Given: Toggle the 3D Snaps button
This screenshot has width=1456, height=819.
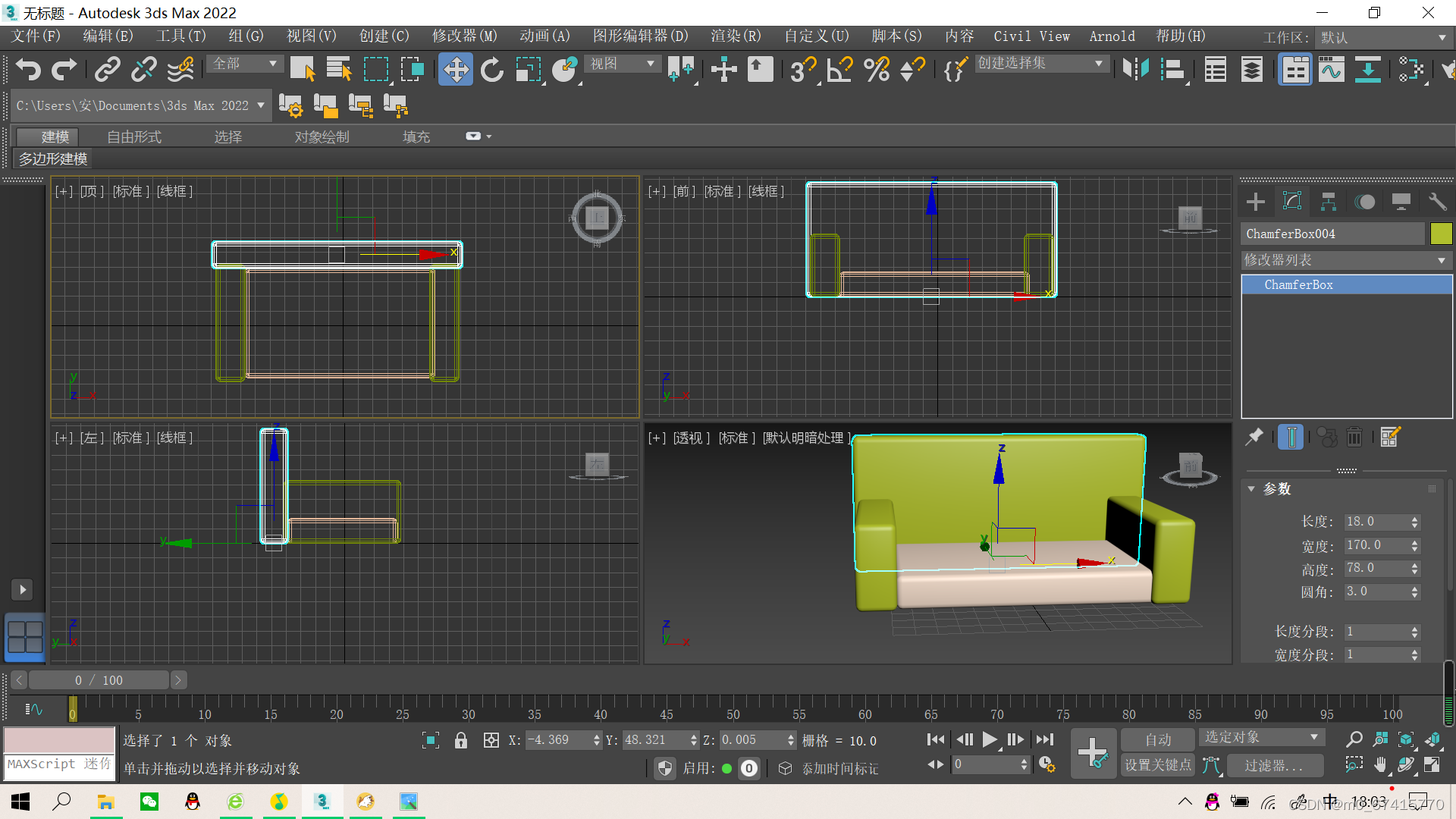Looking at the screenshot, I should click(802, 70).
